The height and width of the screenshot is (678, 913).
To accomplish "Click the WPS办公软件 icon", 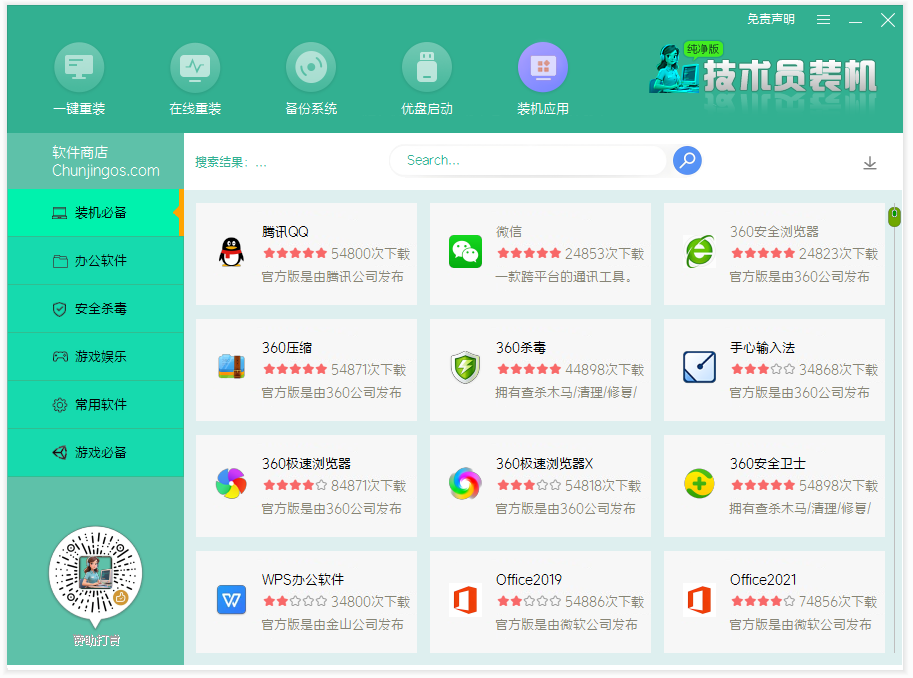I will (x=231, y=600).
